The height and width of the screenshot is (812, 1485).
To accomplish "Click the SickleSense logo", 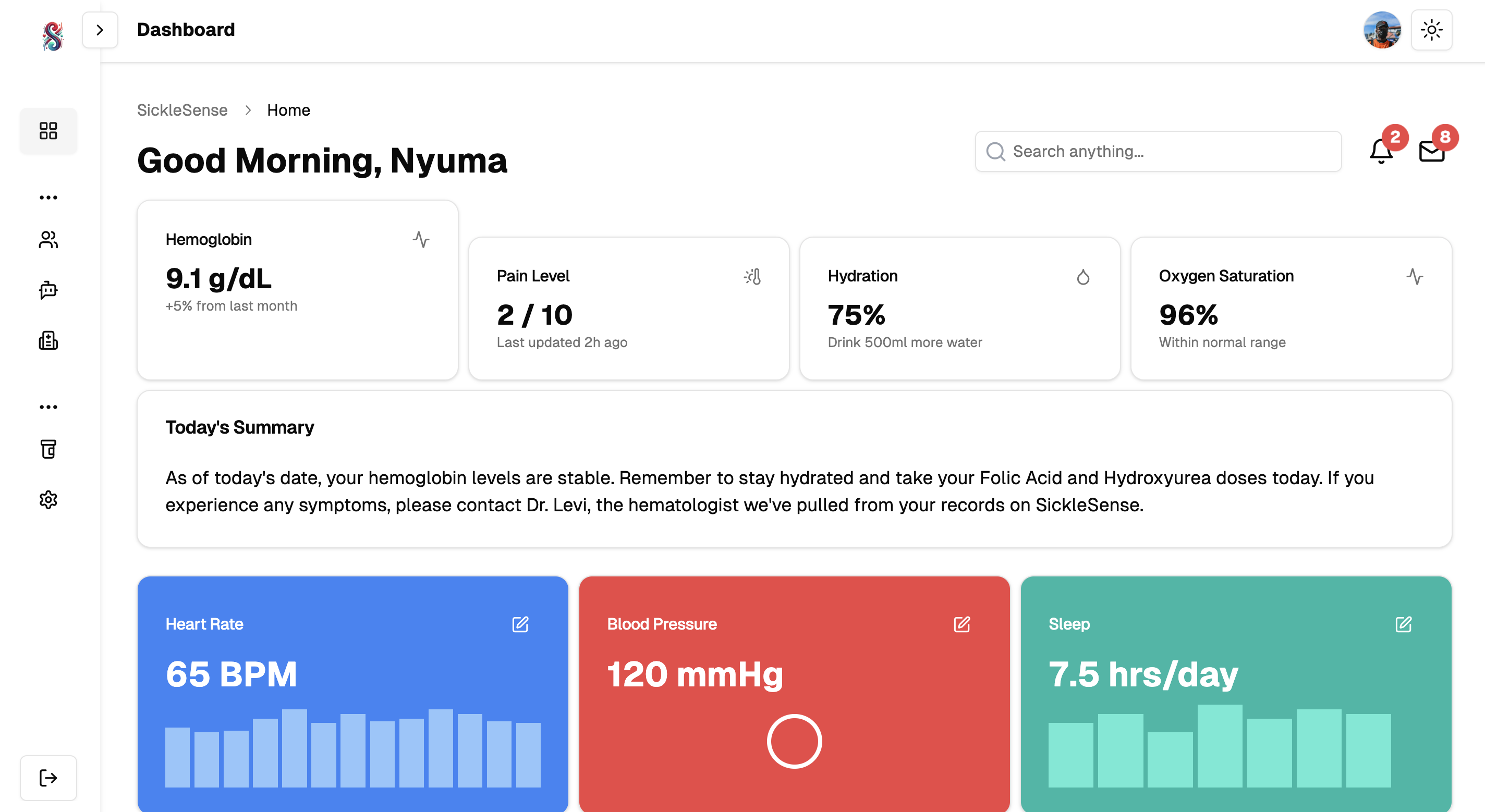I will [53, 36].
